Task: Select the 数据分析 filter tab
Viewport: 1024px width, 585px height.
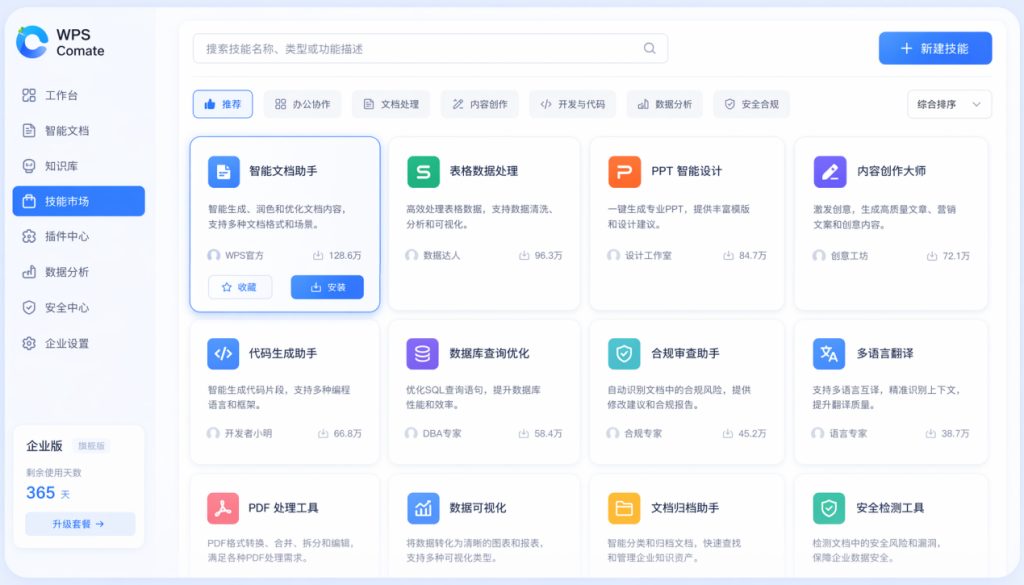Action: 664,104
